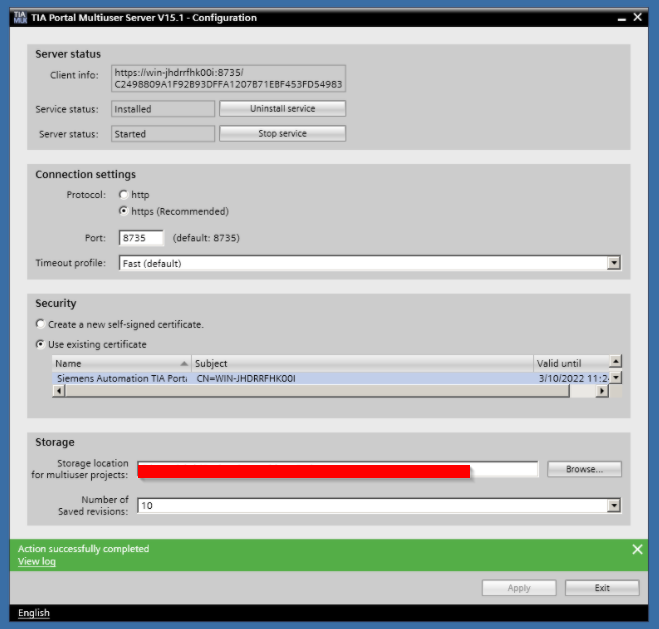Image resolution: width=659 pixels, height=629 pixels.
Task: Close the Configuration window
Action: [x=638, y=17]
